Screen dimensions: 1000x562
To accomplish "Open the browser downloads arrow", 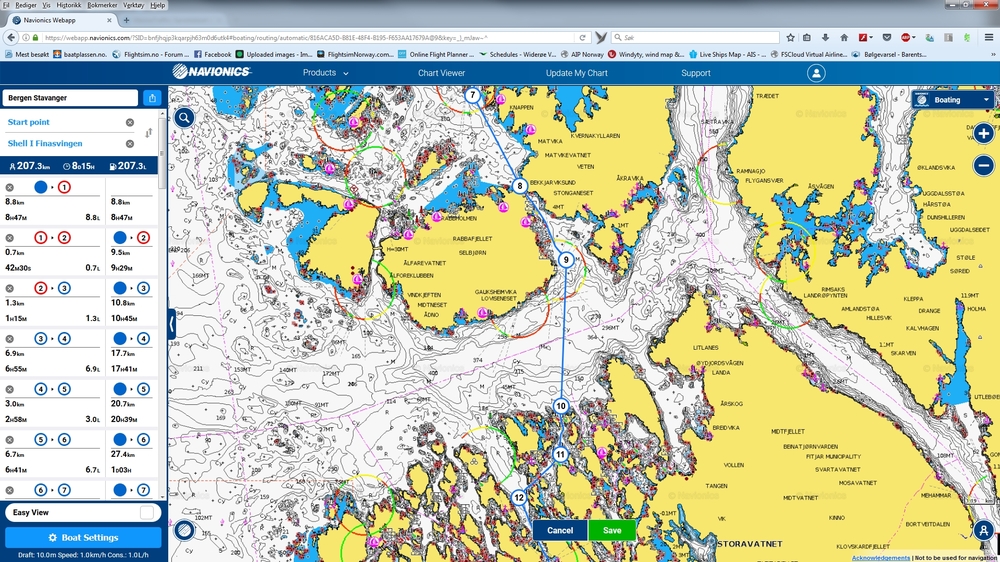I will tap(825, 38).
